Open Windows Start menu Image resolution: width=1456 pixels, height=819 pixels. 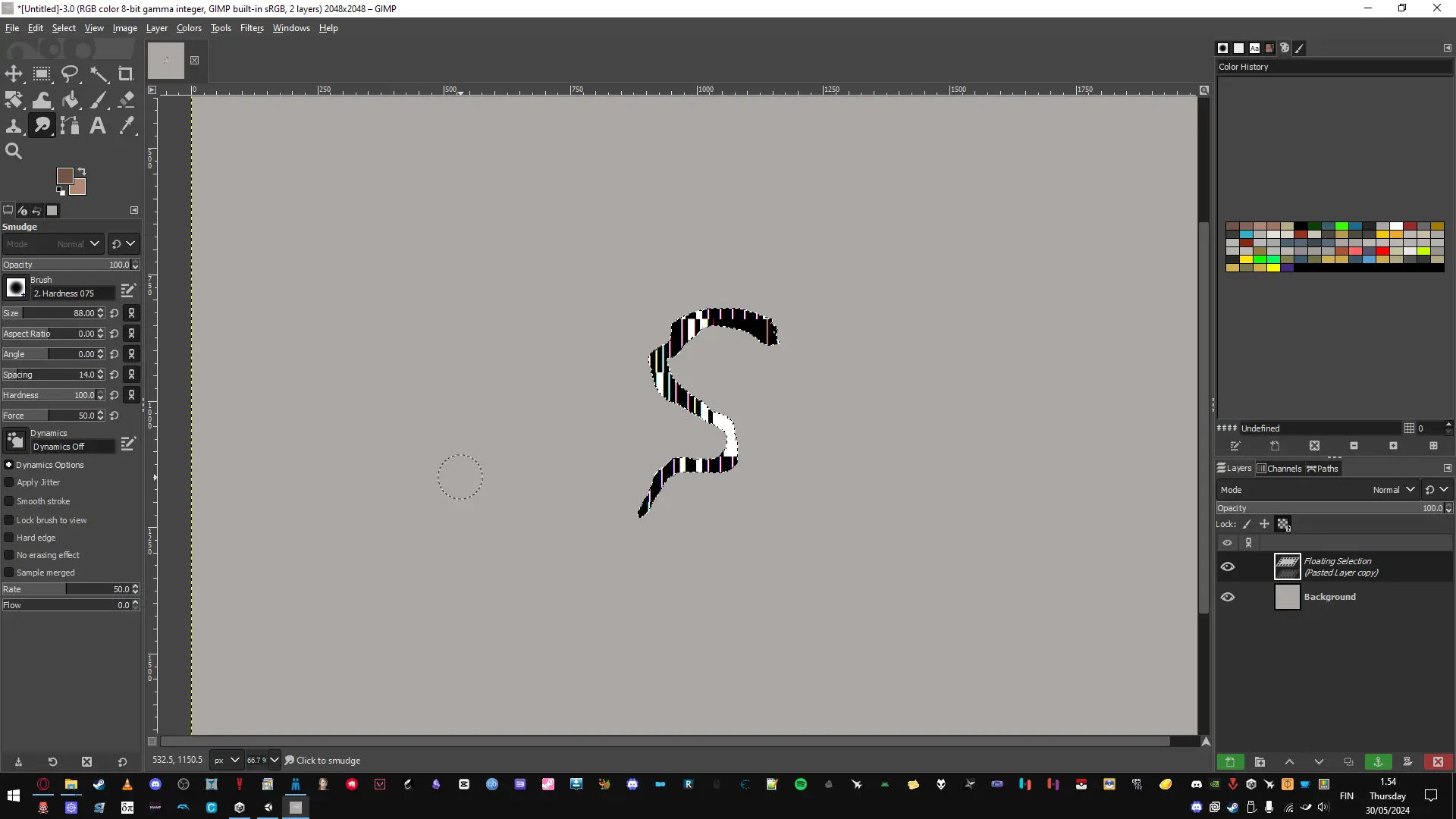tap(14, 795)
